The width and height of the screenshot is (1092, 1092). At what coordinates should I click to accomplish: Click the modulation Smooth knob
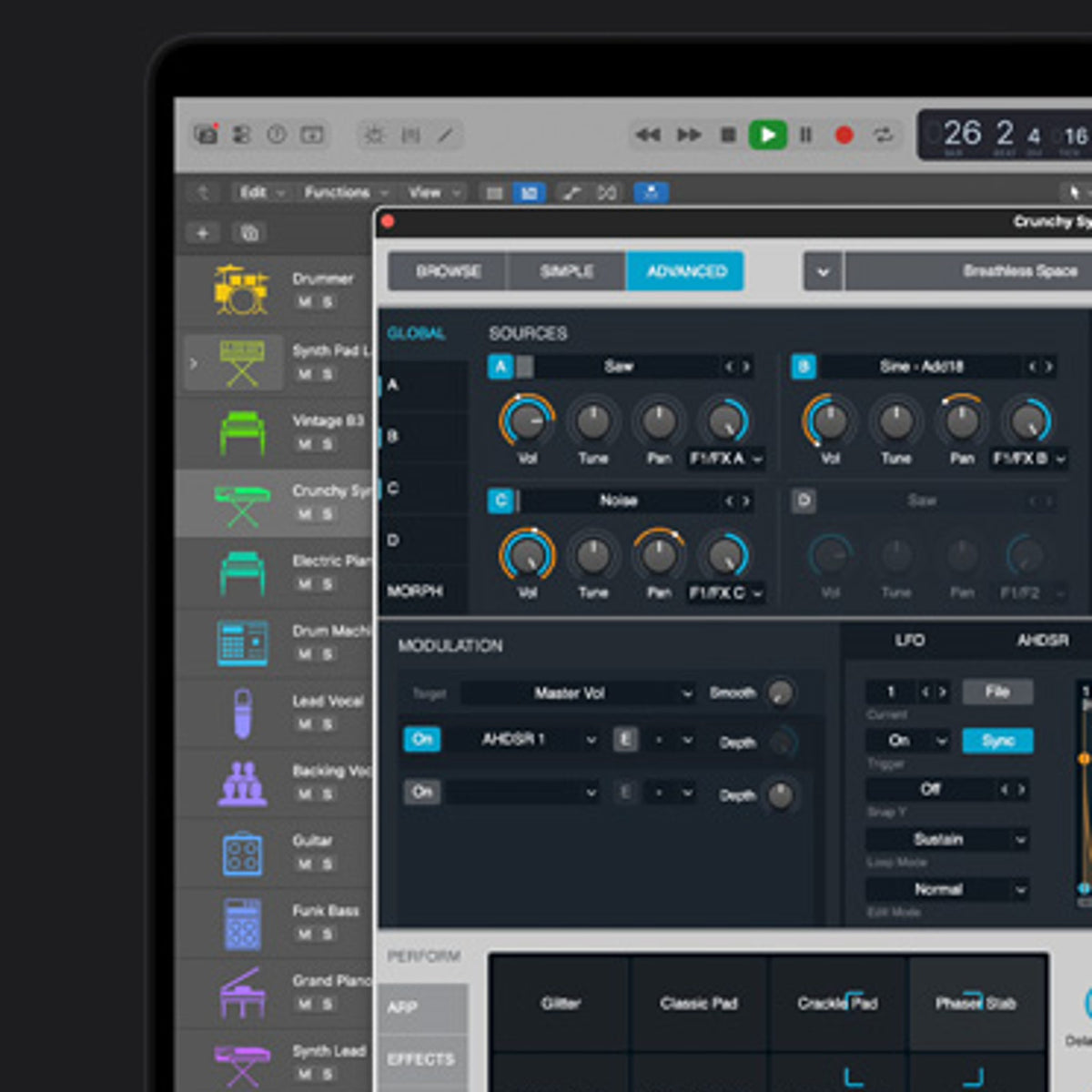pyautogui.click(x=780, y=693)
